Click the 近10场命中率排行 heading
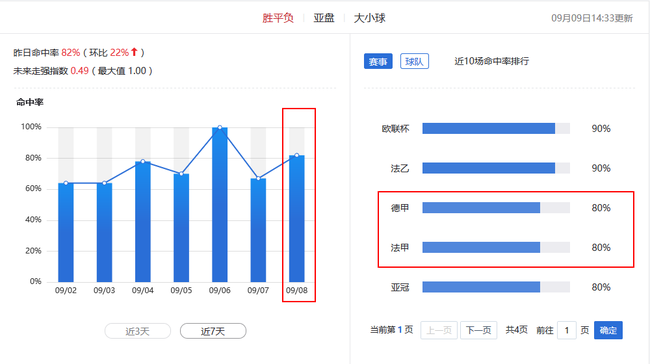This screenshot has height=364, width=650. coord(492,61)
